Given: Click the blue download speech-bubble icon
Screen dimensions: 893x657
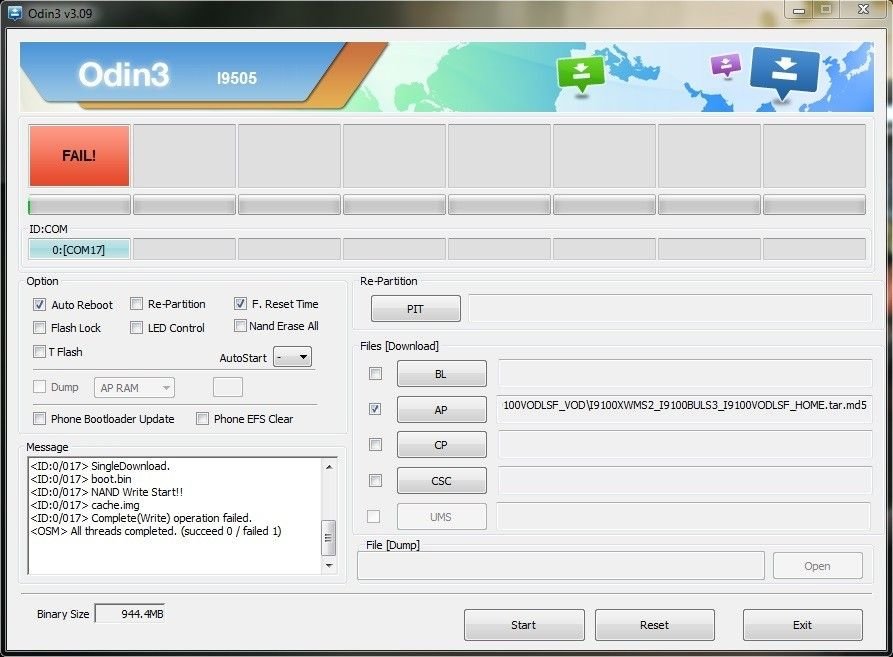Looking at the screenshot, I should pyautogui.click(x=784, y=75).
